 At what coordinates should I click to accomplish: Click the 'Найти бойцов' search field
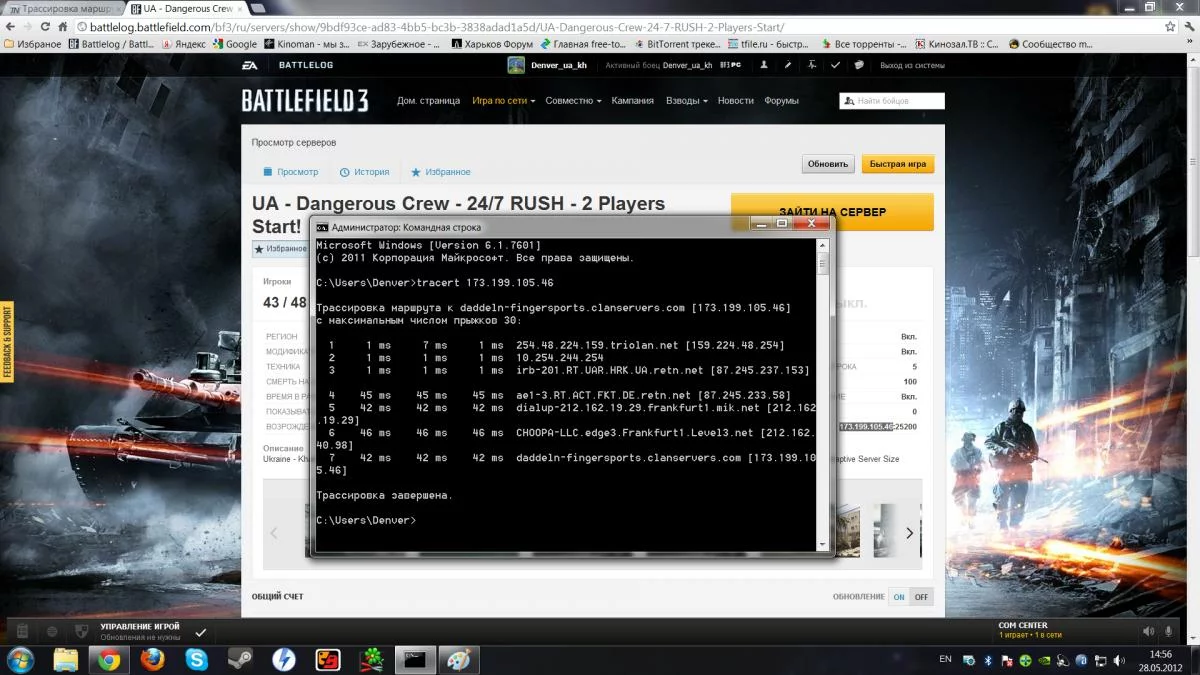[x=892, y=101]
